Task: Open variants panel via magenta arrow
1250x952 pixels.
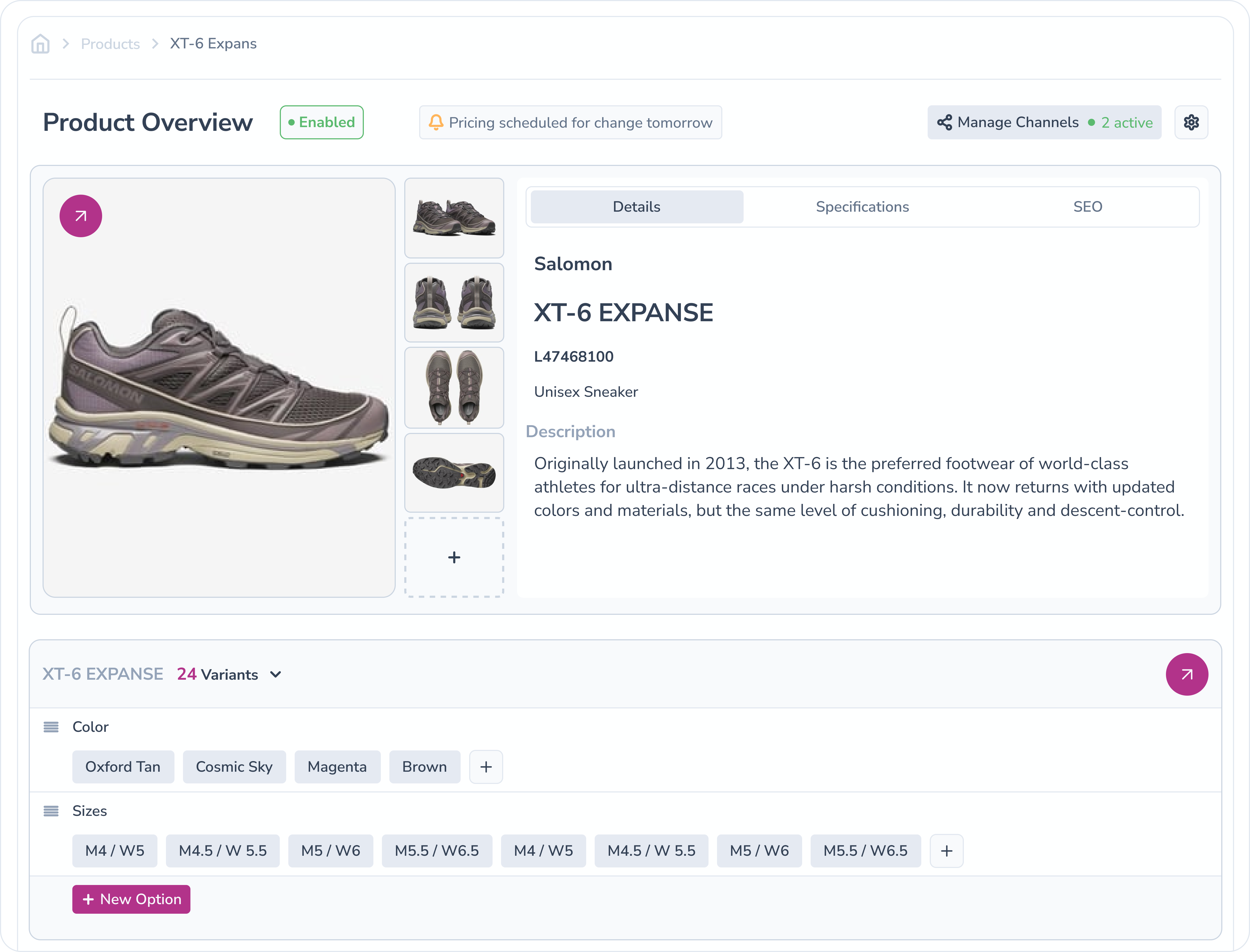Action: click(x=1186, y=674)
